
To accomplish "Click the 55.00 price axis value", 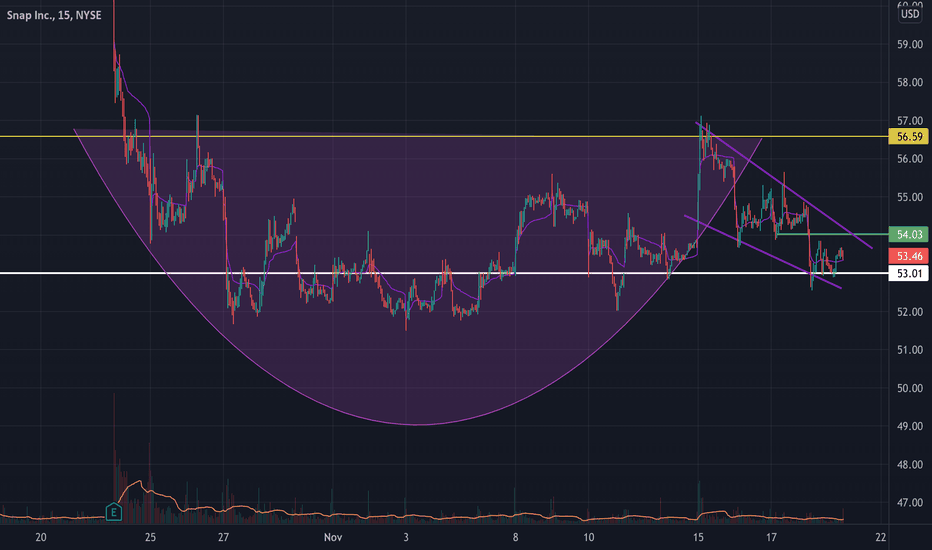I will tap(910, 197).
